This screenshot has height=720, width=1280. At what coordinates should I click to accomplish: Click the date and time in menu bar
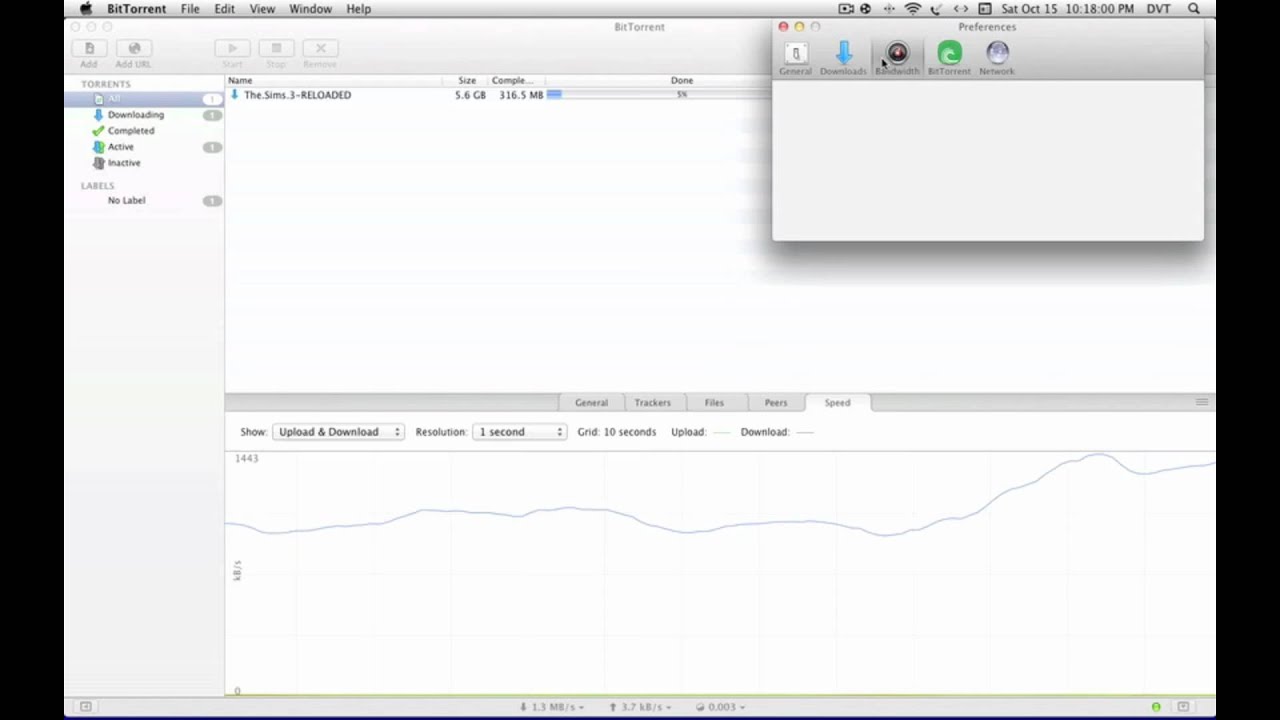[1068, 9]
